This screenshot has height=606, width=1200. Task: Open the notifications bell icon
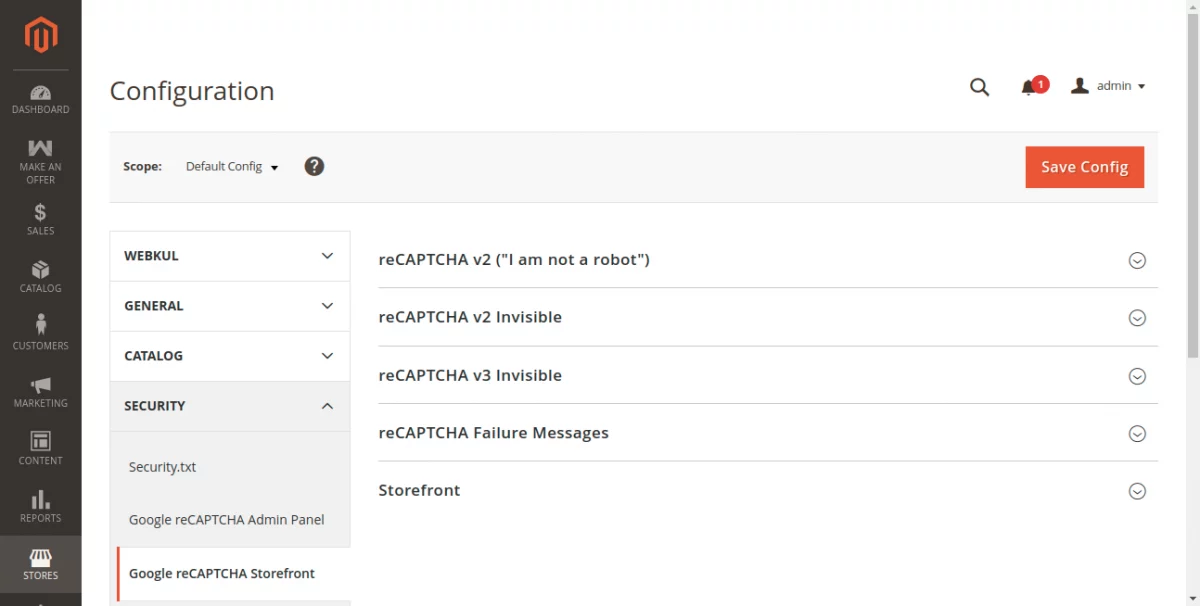tap(1028, 87)
